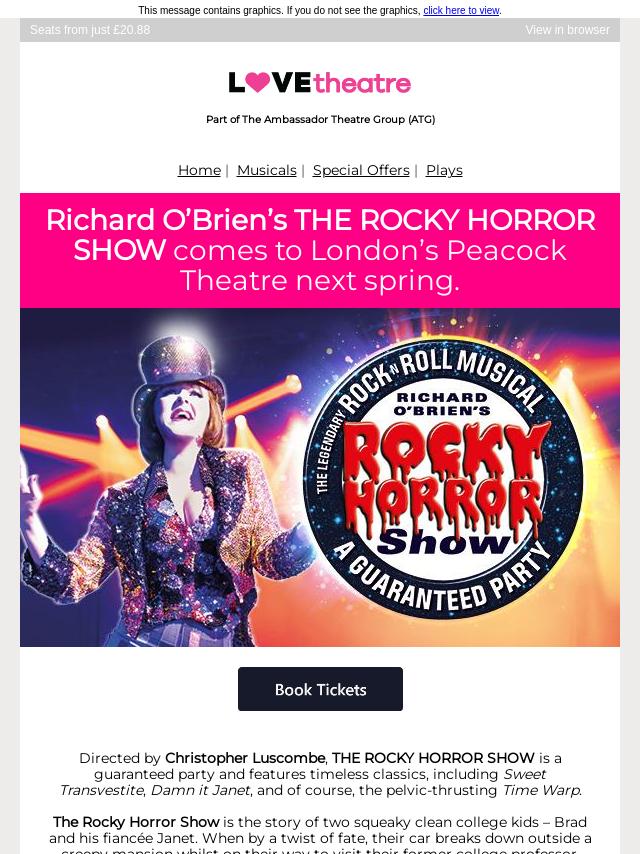Viewport: 640px width, 854px height.
Task: Click the pink Rocky Horror headline banner
Action: [320, 251]
